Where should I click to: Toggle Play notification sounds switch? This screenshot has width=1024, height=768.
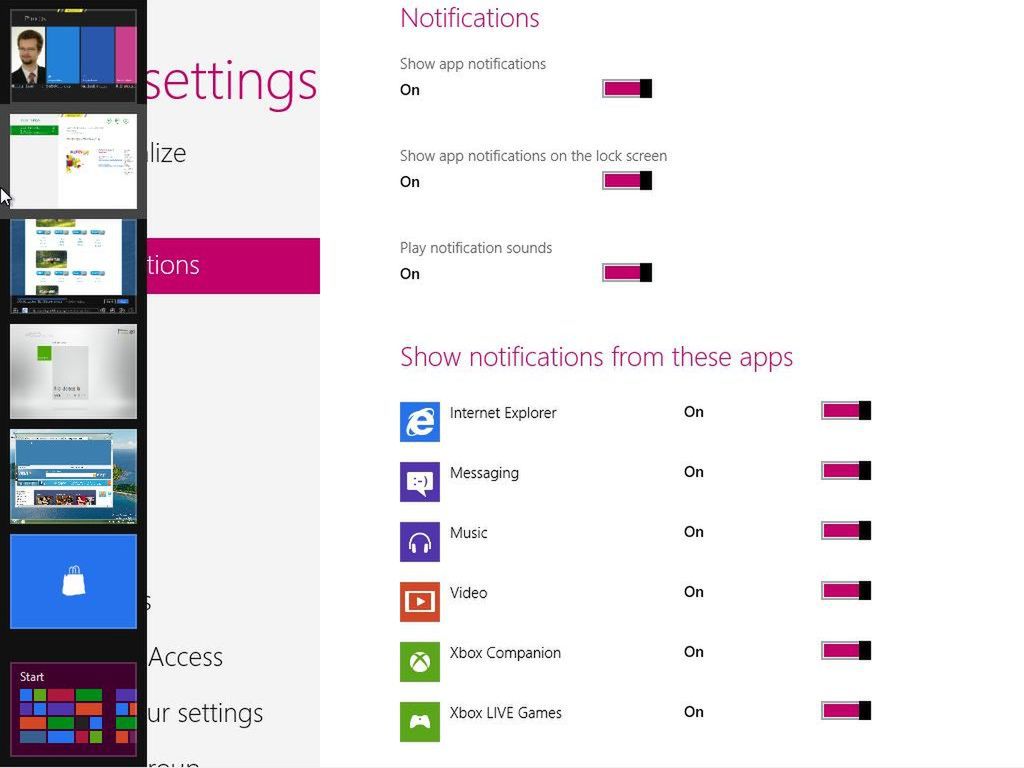pos(627,273)
